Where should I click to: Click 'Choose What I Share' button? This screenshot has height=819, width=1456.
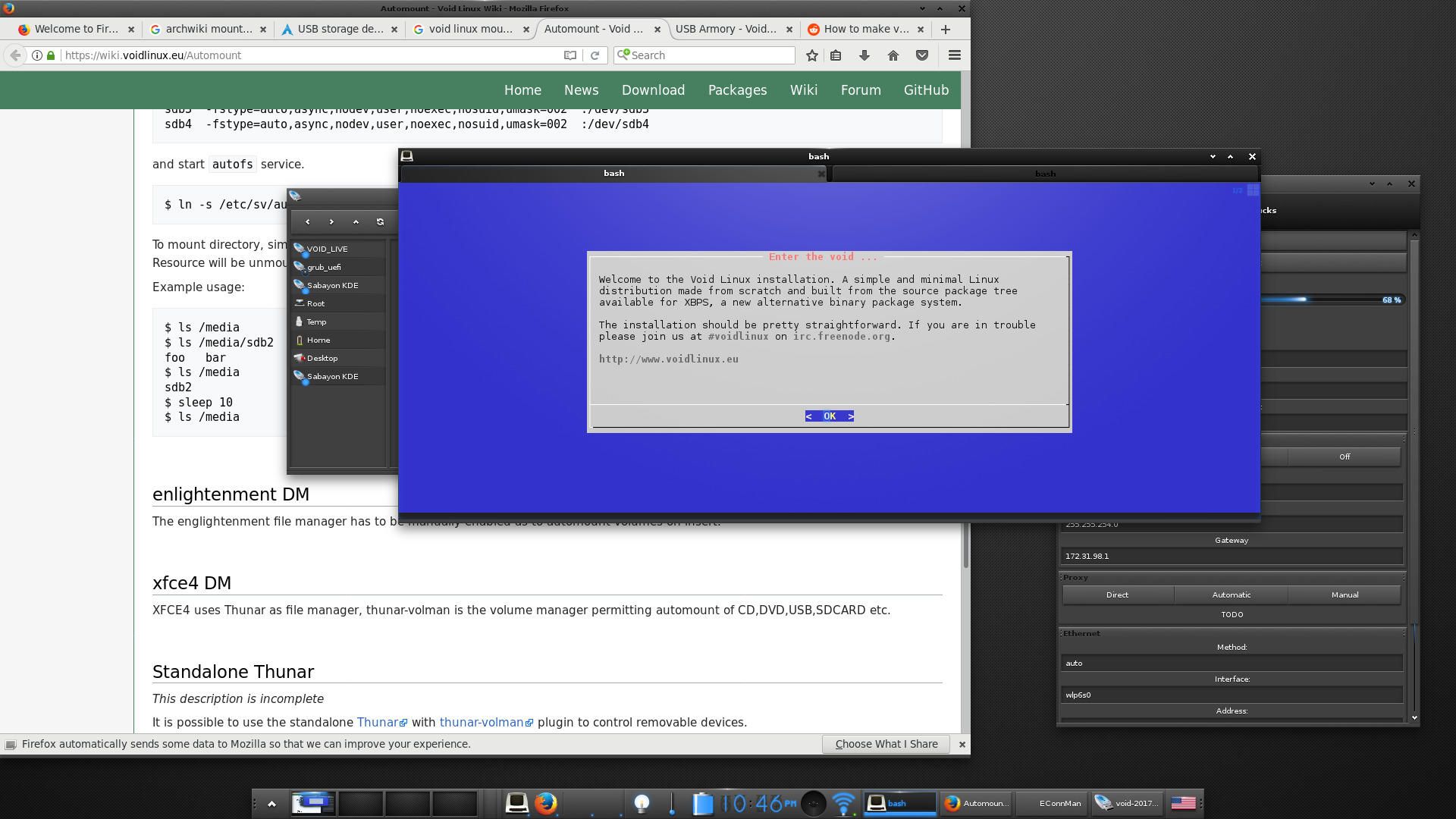click(x=886, y=745)
